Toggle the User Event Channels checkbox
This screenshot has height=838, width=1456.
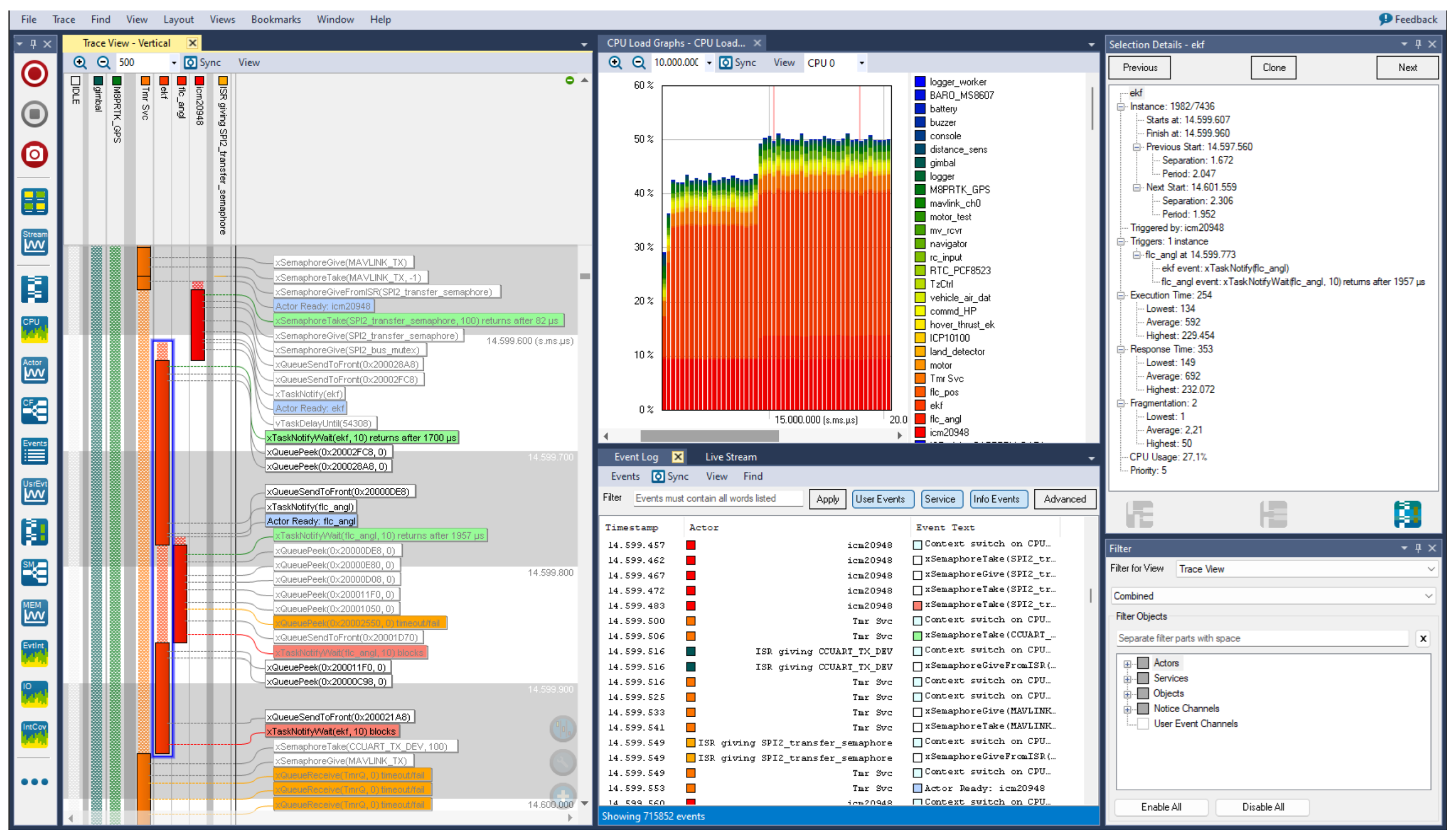click(x=1143, y=723)
